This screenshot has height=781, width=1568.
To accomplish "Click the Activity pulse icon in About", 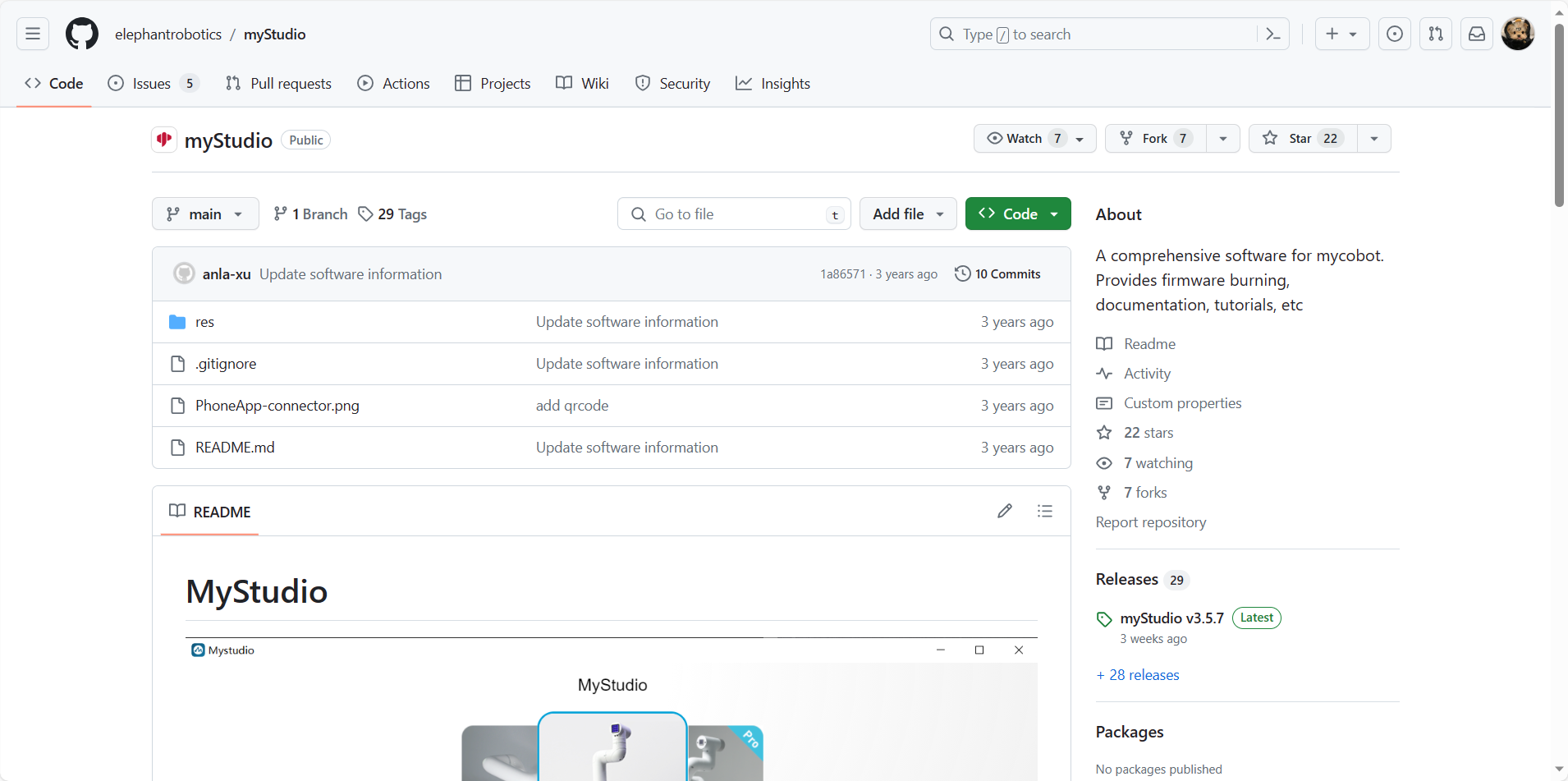I will tap(1104, 374).
